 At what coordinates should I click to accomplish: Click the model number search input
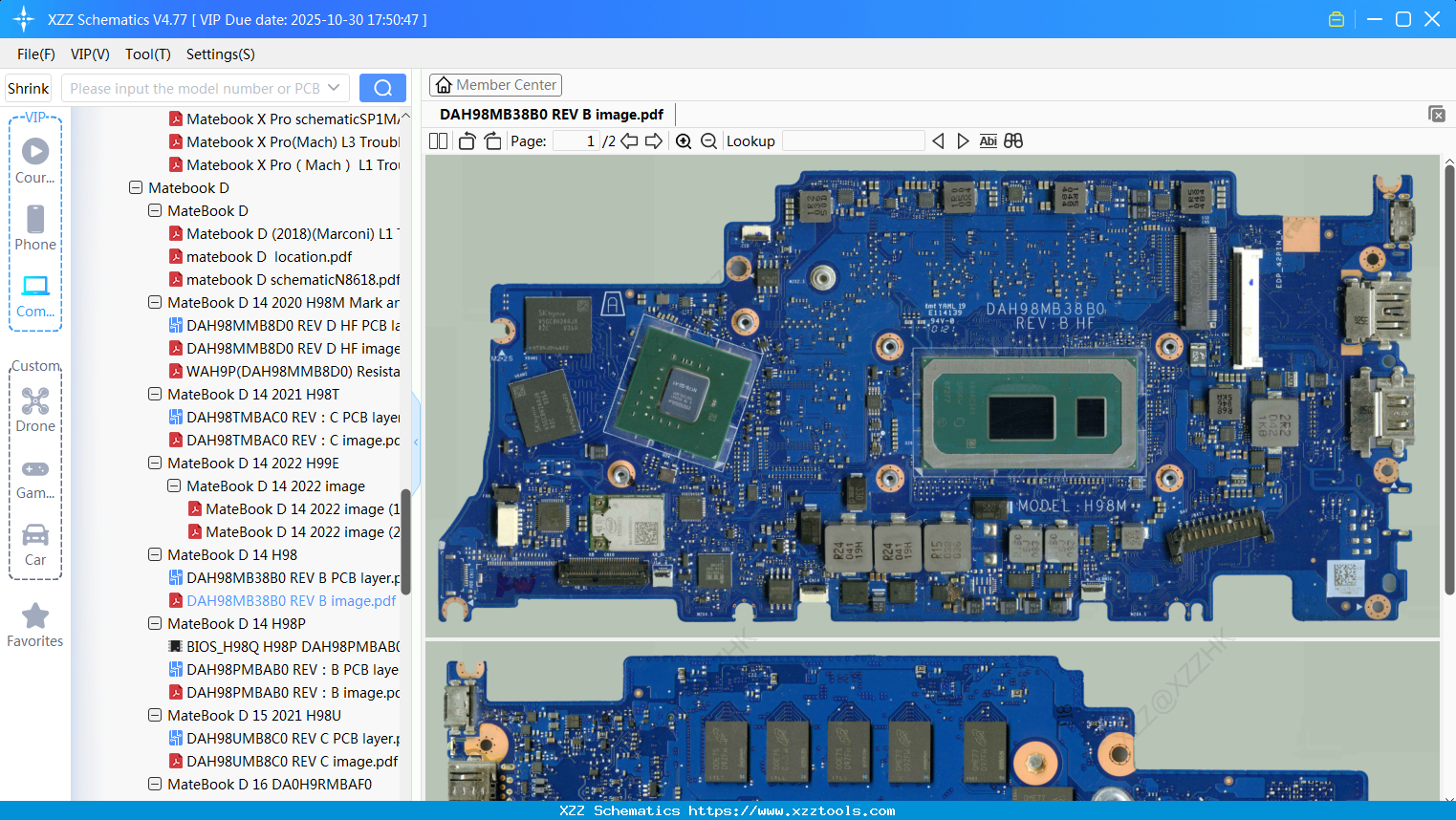(x=194, y=88)
